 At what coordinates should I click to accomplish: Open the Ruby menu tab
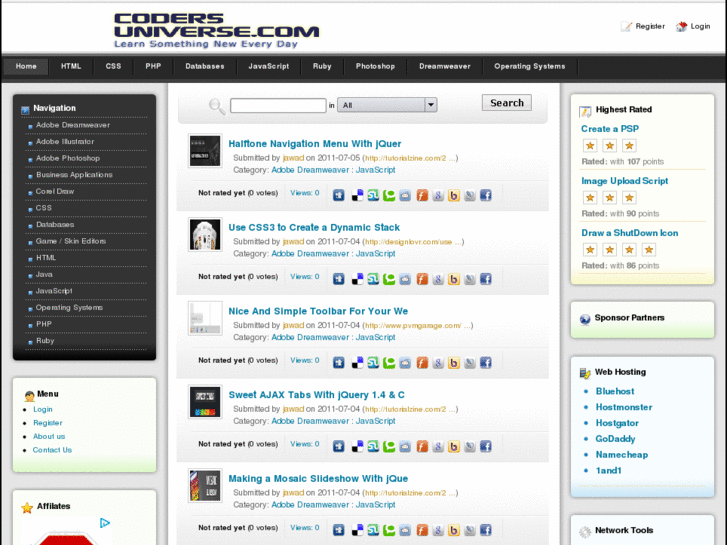322,66
